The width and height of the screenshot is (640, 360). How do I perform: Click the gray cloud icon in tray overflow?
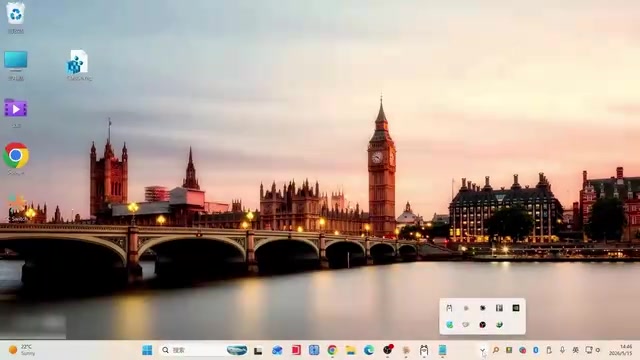point(466,324)
